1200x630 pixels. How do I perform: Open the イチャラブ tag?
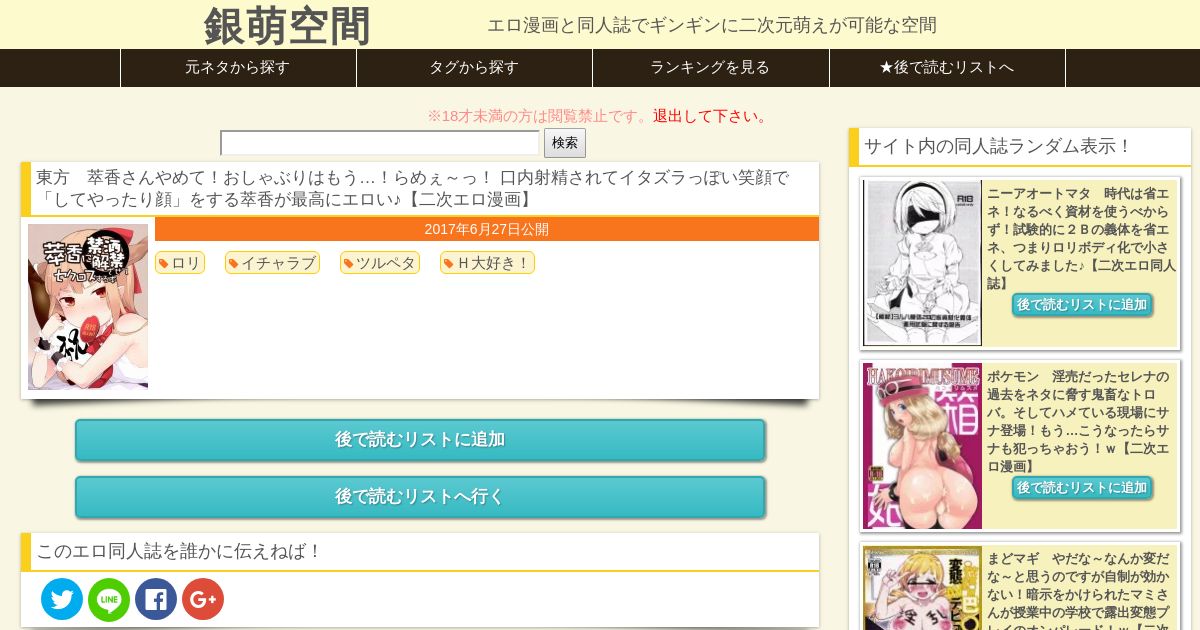272,263
